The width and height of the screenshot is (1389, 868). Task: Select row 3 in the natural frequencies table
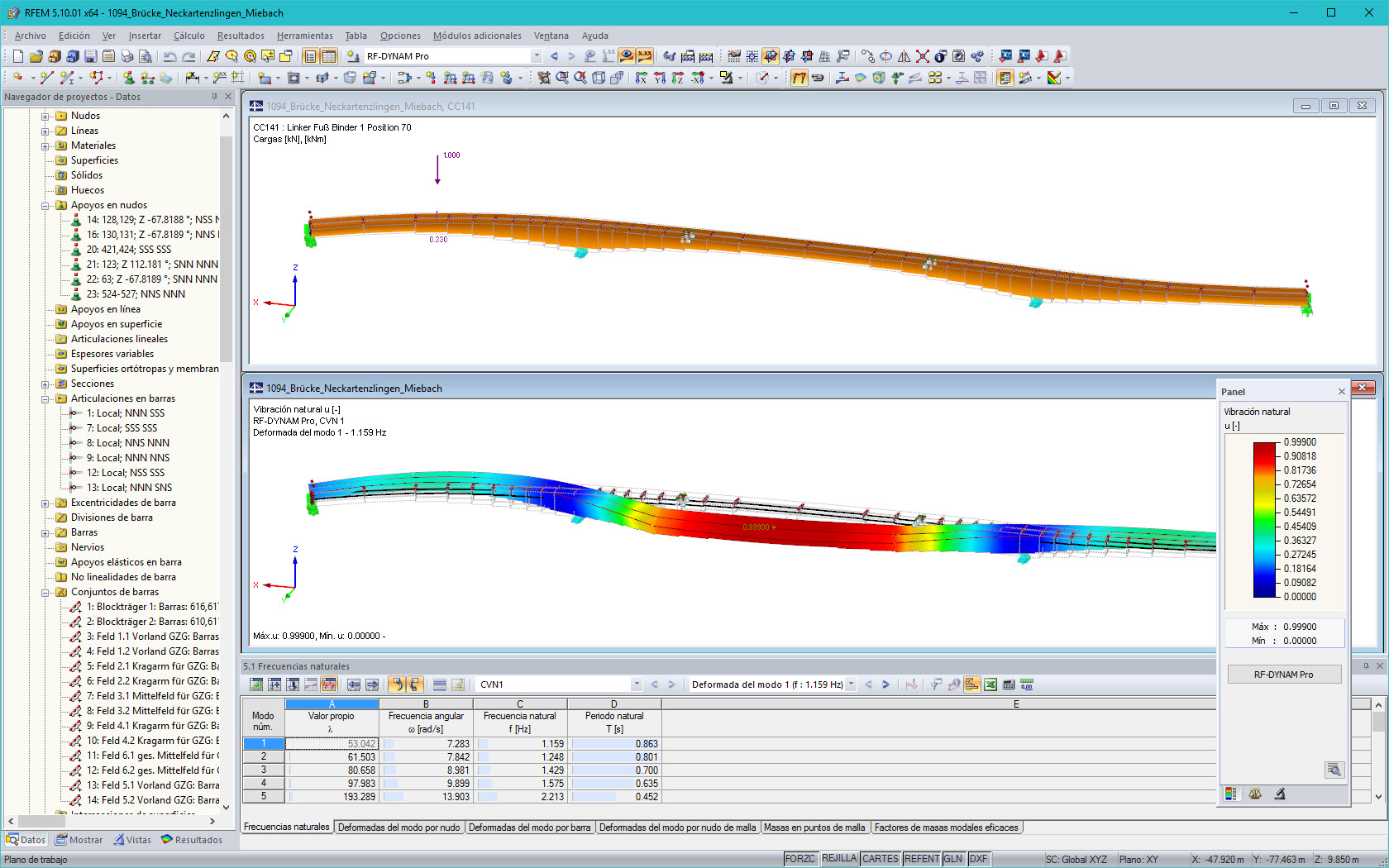coord(263,770)
